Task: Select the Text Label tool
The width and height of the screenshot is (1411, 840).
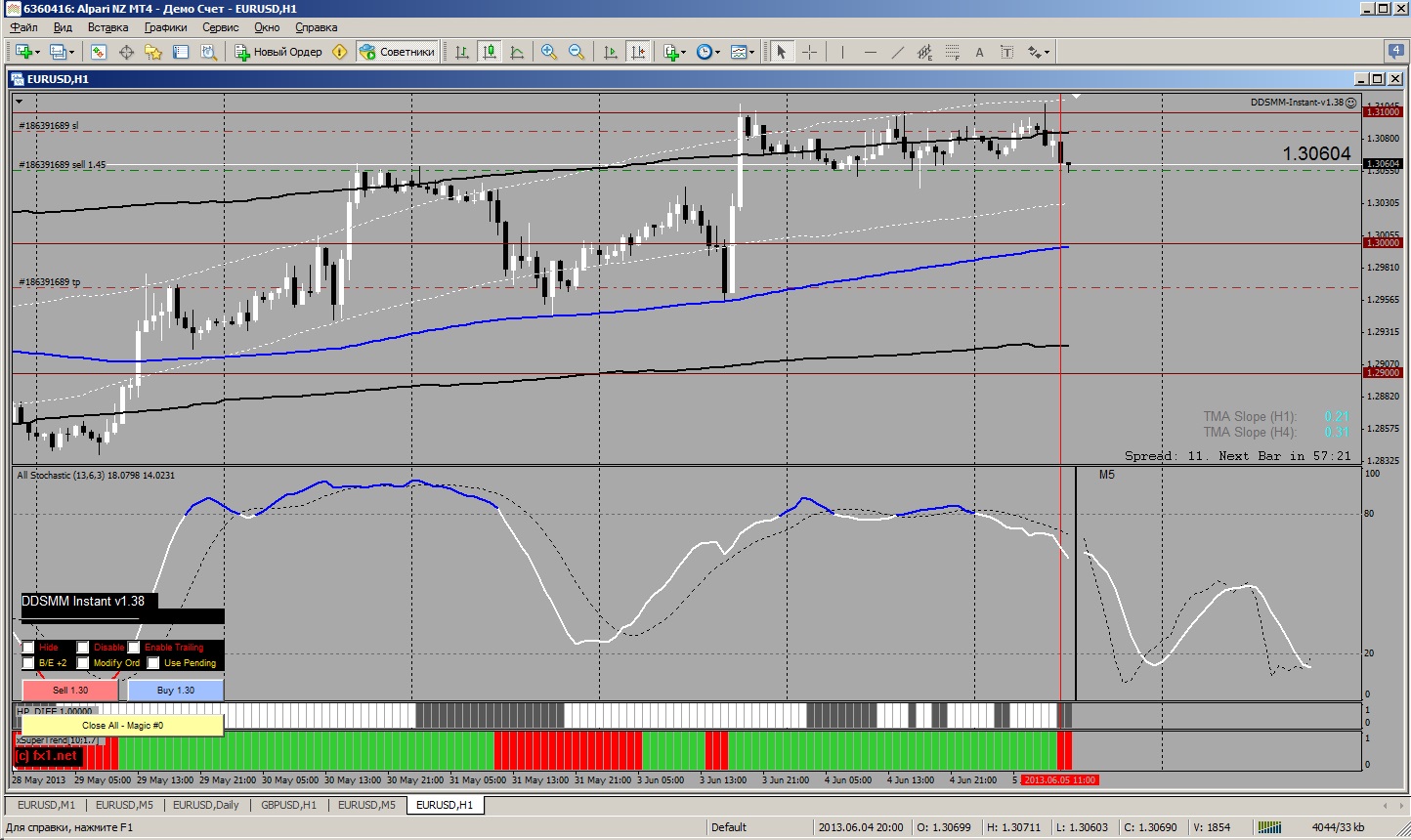Action: pos(1006,52)
